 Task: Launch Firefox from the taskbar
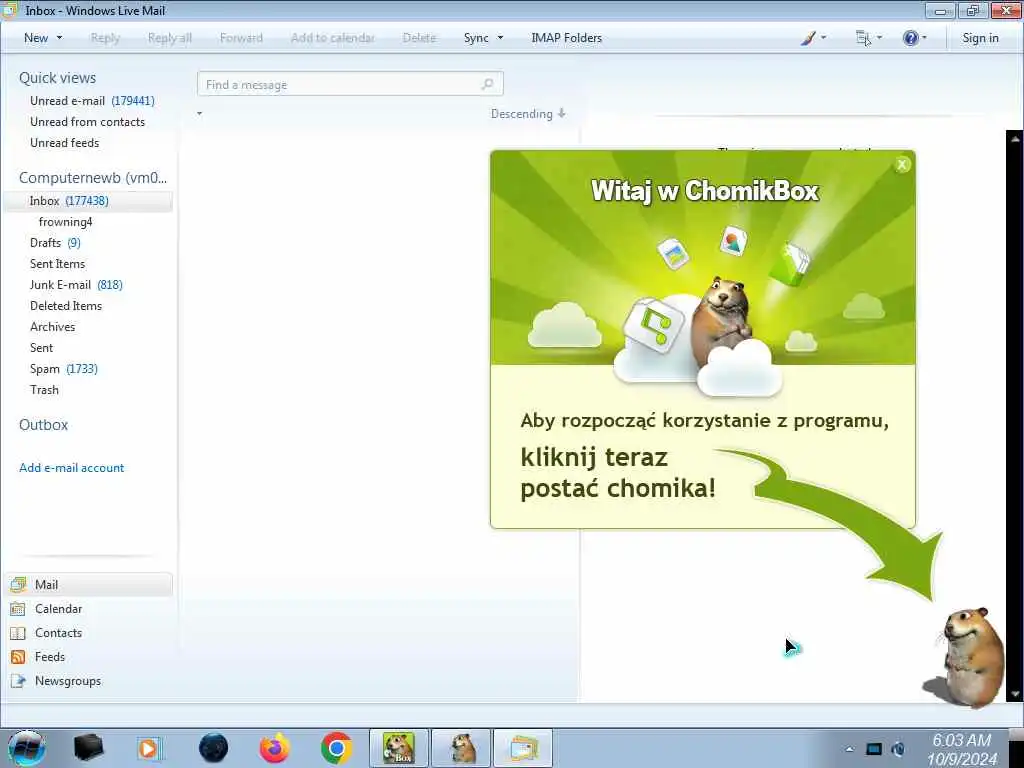tap(274, 748)
